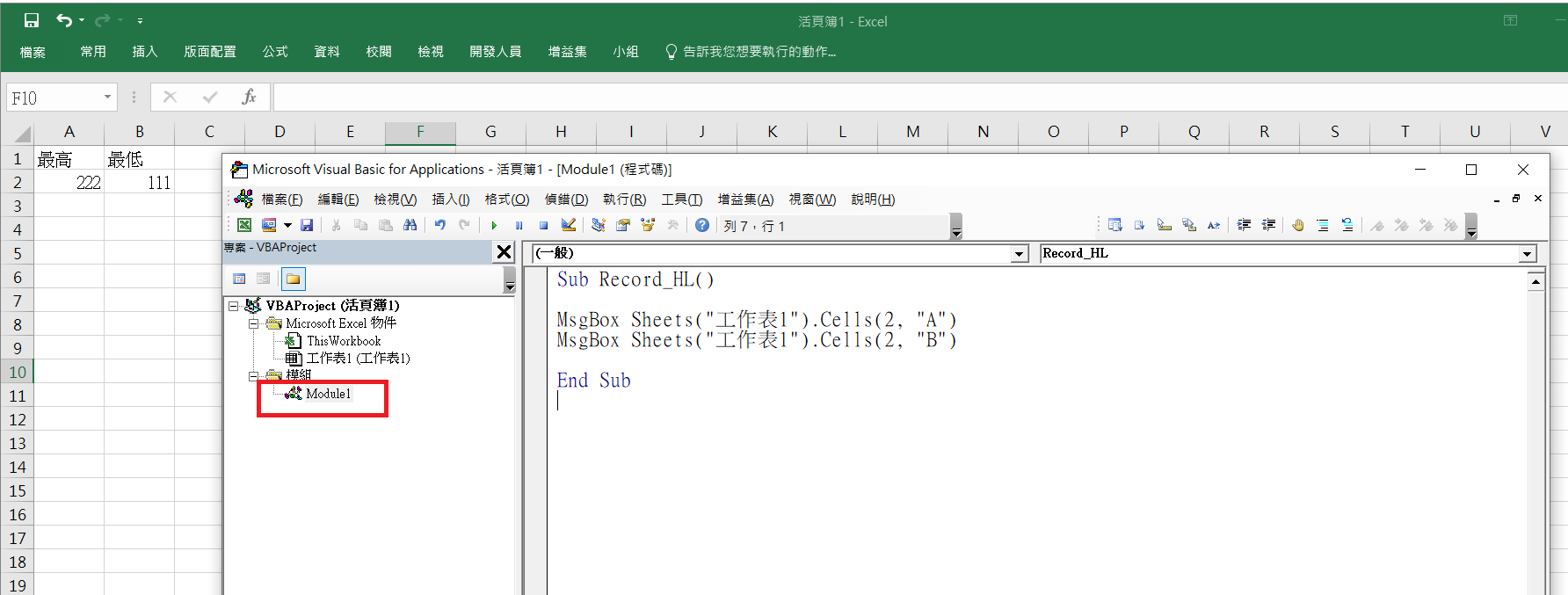
Task: Select Module1 in project tree
Action: point(328,394)
